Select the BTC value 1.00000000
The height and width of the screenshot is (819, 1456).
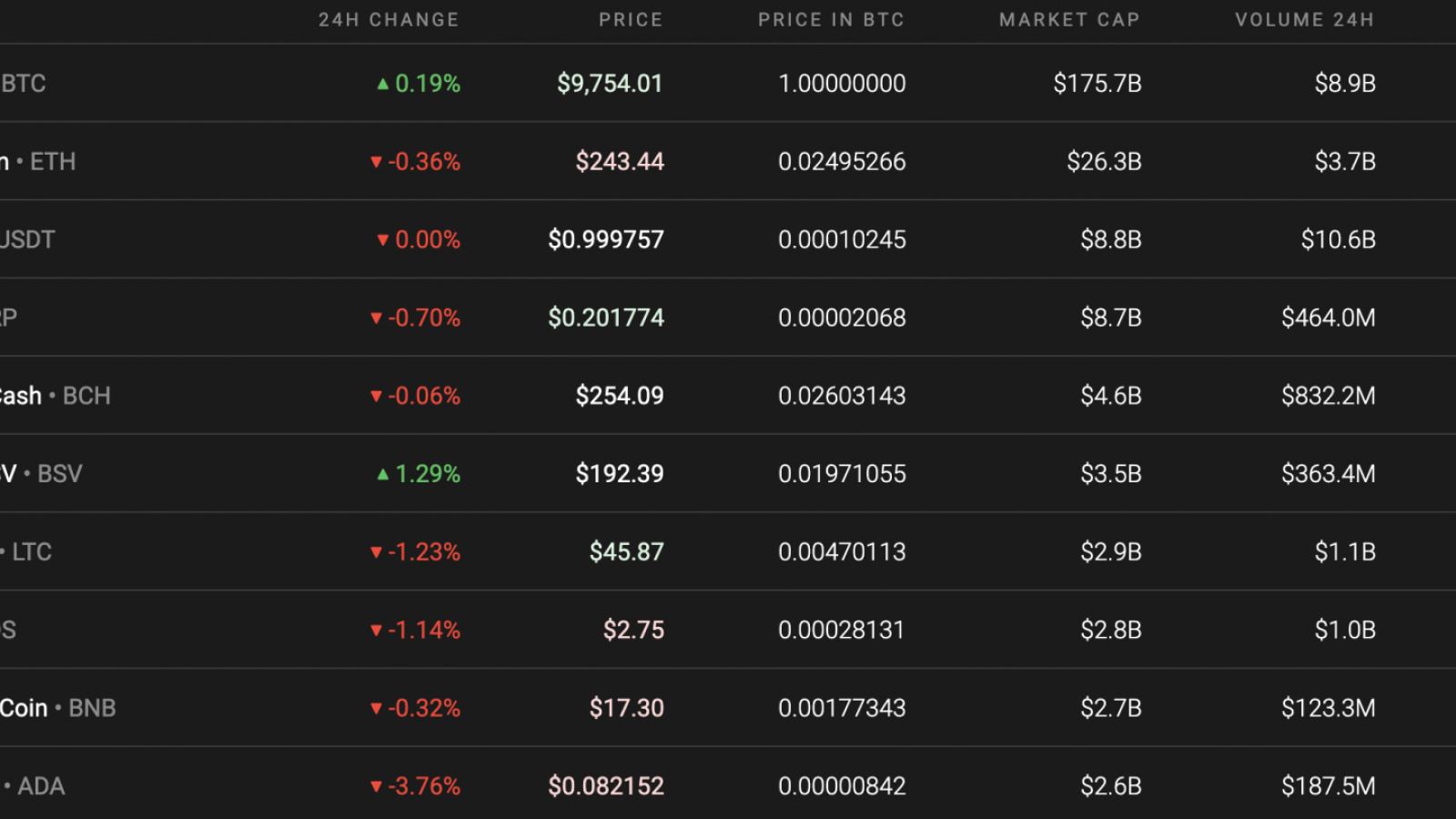click(842, 84)
